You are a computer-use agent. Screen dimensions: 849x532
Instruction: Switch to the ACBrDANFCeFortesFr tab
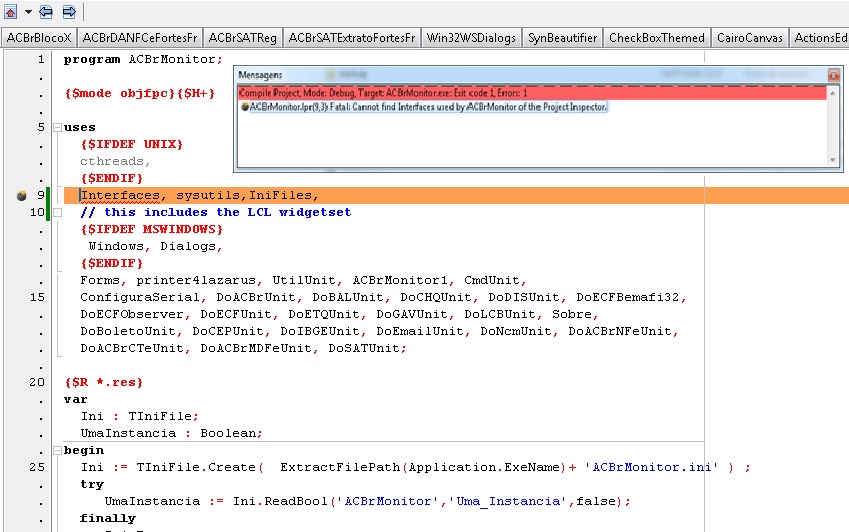140,38
